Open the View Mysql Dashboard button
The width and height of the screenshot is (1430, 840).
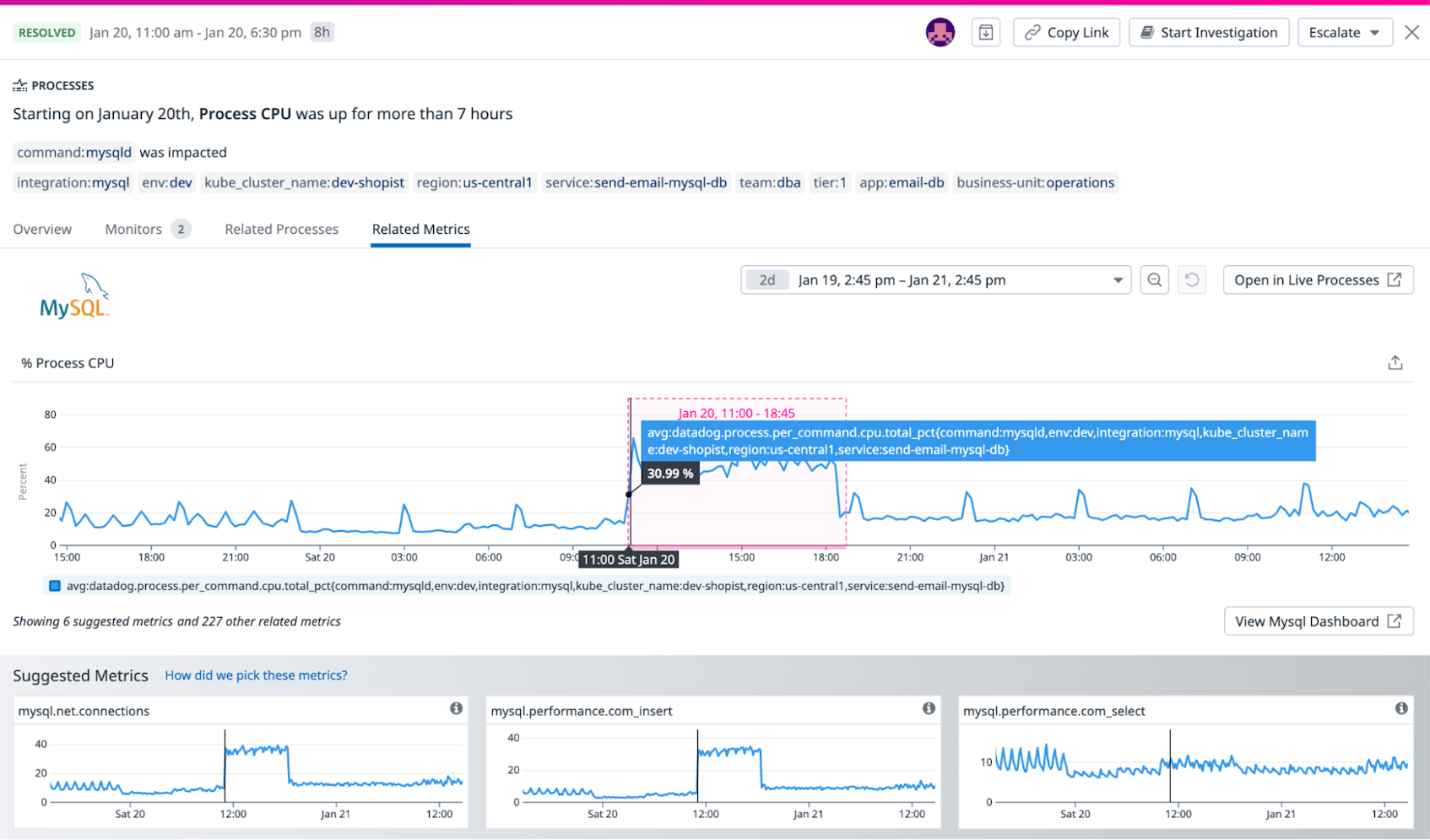1318,621
